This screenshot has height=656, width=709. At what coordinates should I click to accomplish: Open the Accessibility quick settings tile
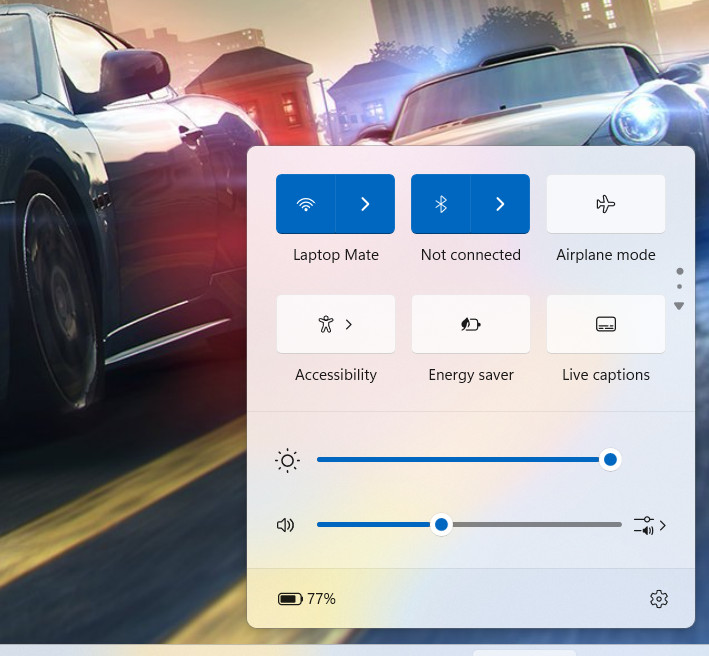(x=336, y=324)
